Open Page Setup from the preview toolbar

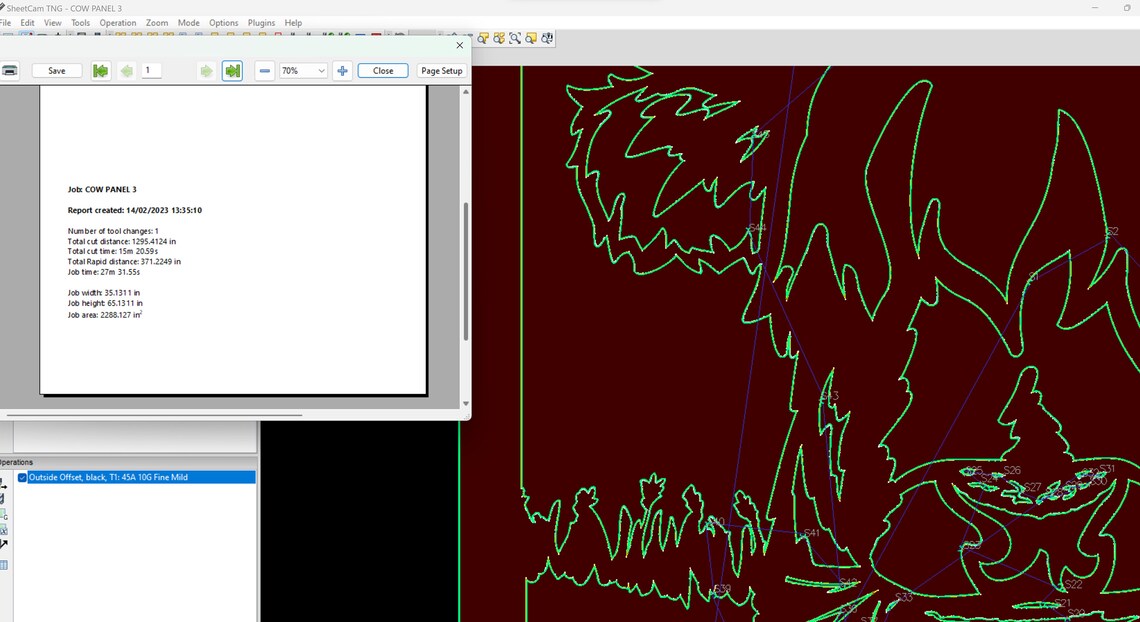click(x=441, y=70)
